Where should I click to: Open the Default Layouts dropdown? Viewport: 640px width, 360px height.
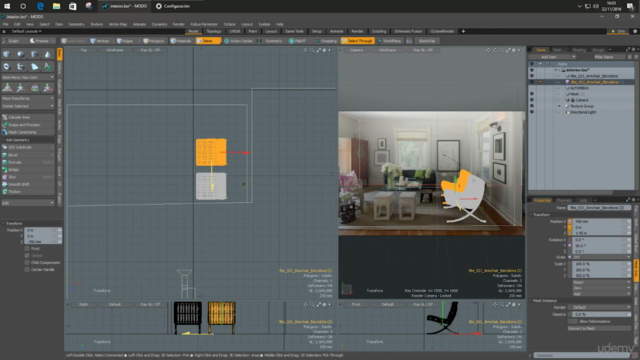27,31
